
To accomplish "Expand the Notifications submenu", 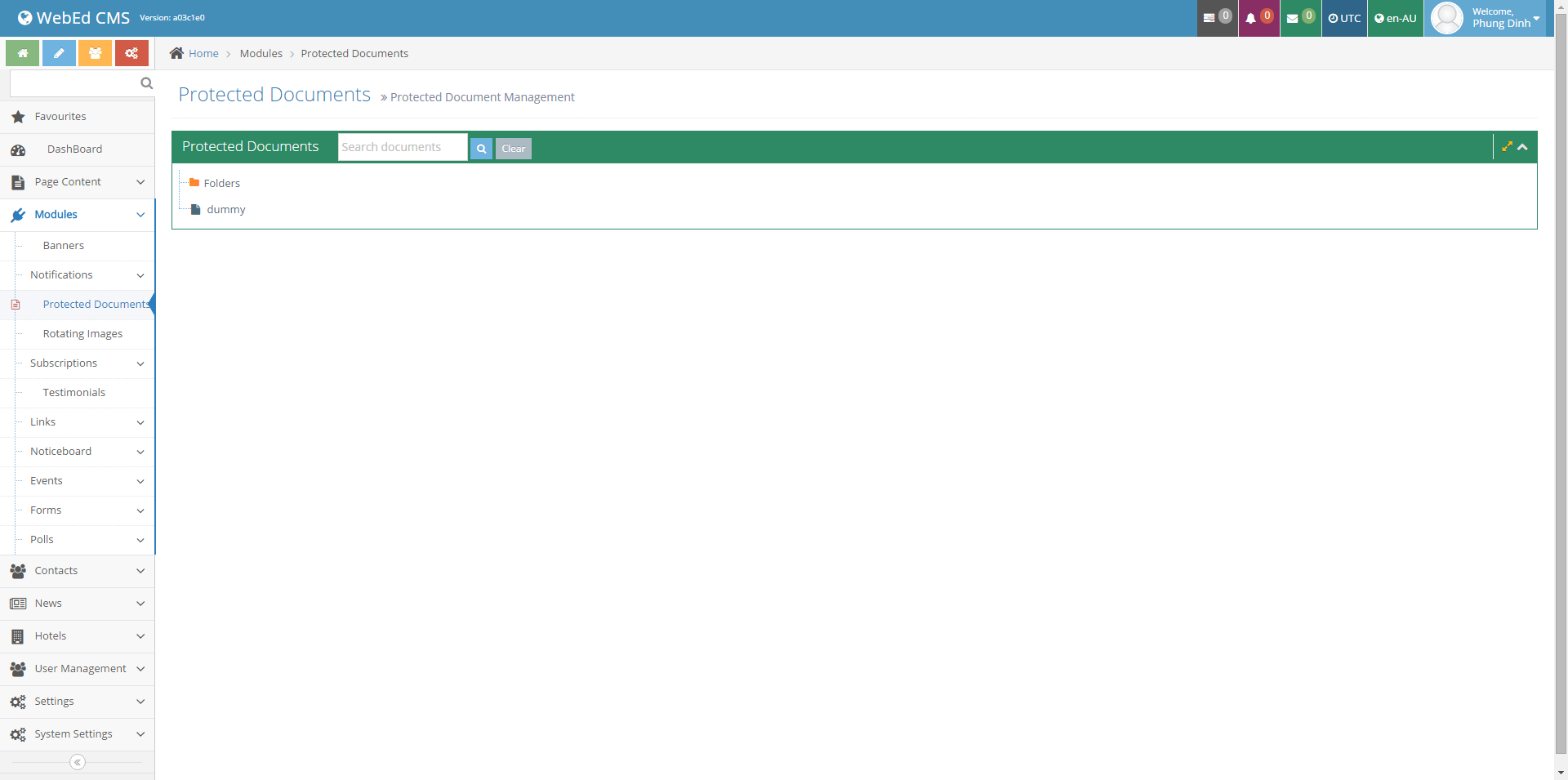I will (140, 275).
